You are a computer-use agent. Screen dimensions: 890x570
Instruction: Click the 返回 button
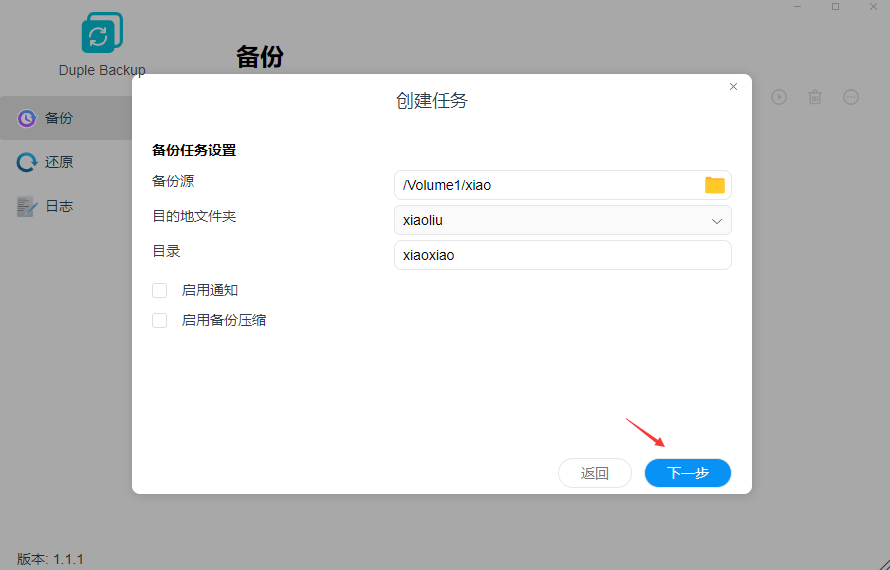595,473
